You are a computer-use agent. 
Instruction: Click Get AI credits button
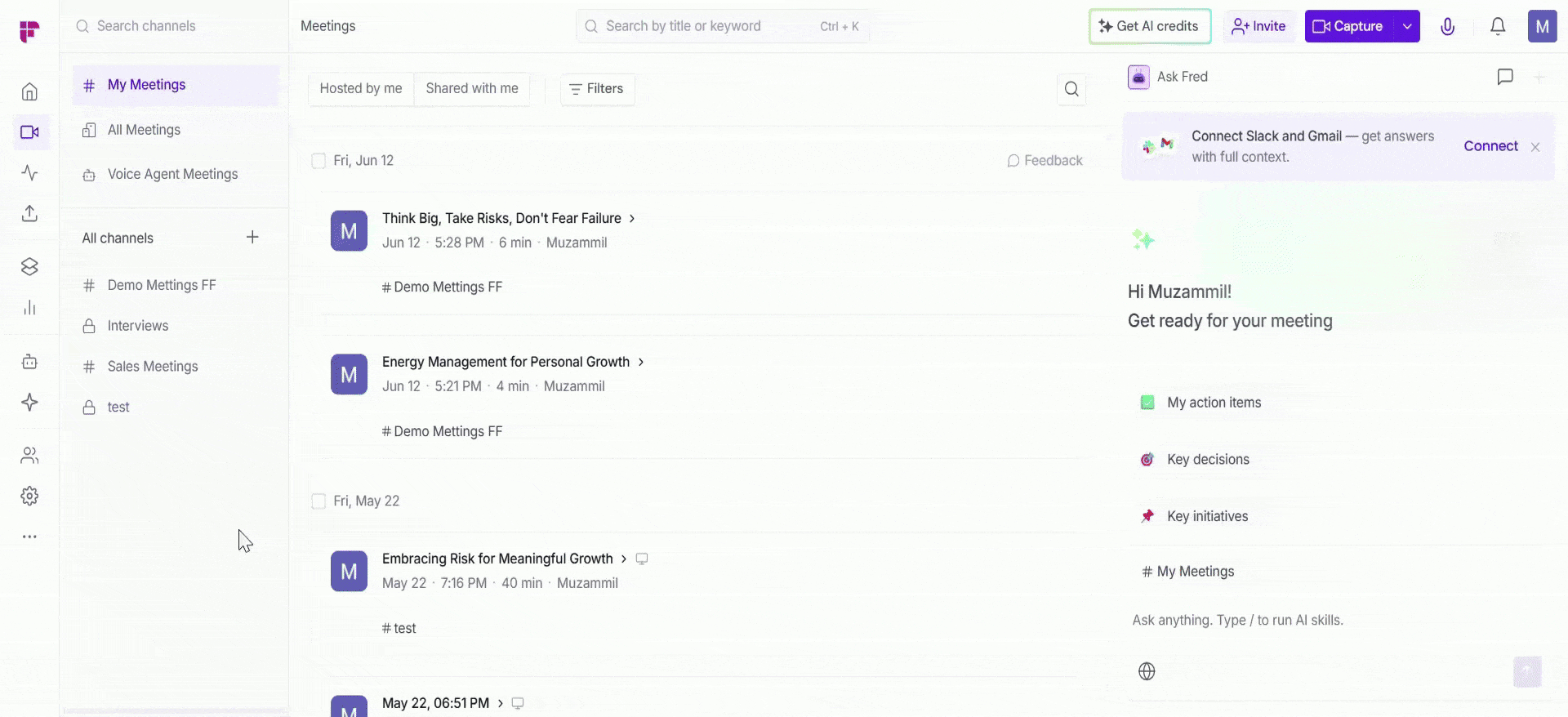coord(1150,26)
